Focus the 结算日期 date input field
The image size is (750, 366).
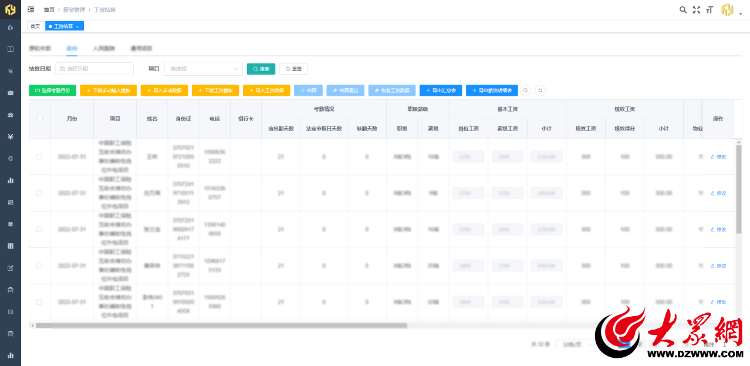(x=94, y=69)
